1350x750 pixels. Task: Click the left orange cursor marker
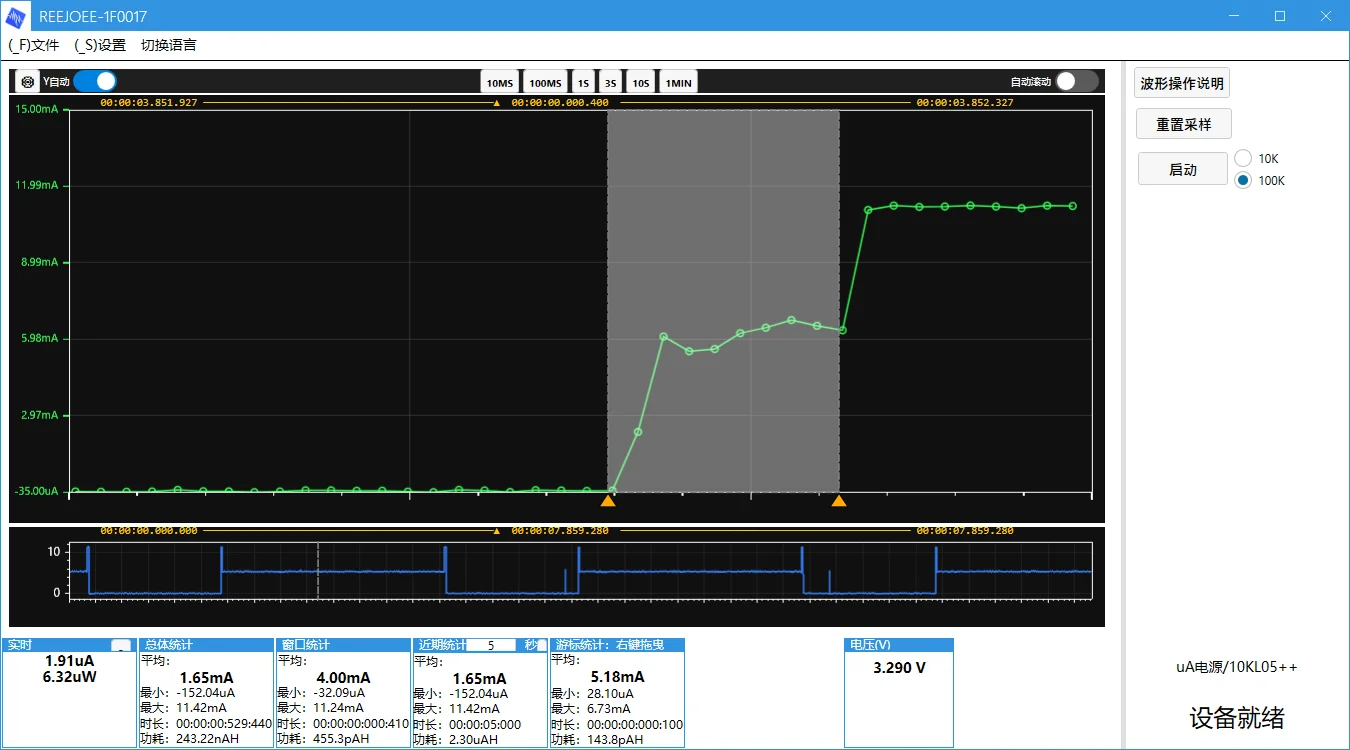click(x=608, y=500)
